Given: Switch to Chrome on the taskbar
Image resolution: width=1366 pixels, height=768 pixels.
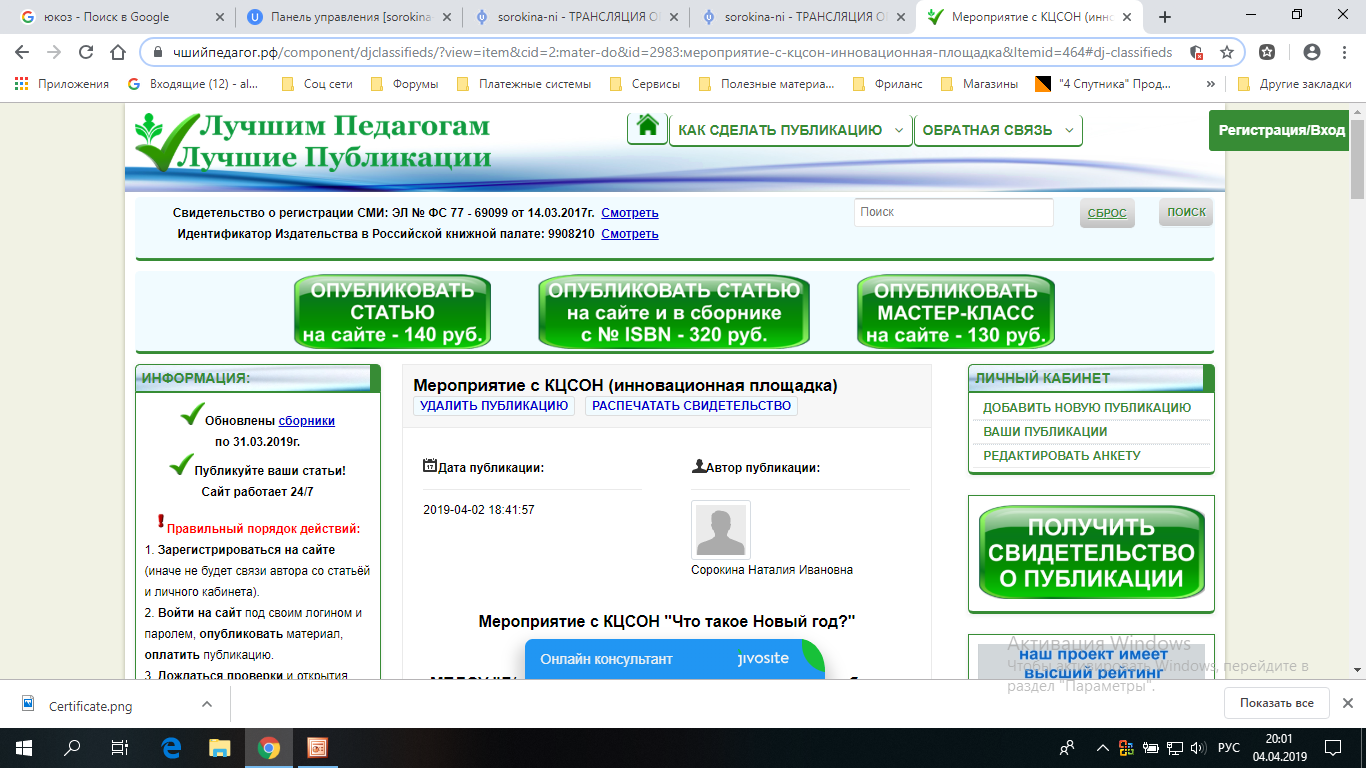Looking at the screenshot, I should point(268,747).
